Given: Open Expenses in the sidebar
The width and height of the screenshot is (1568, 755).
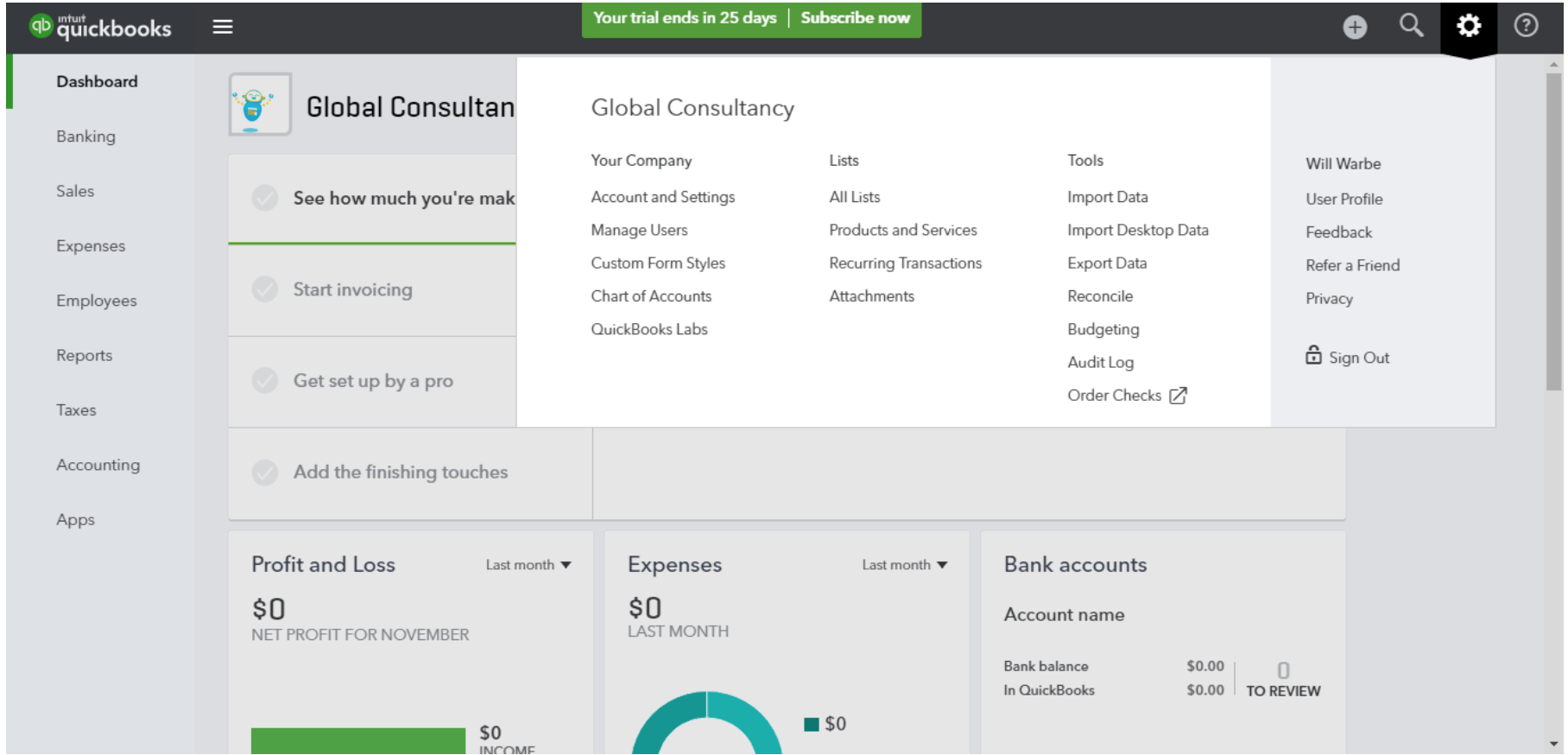Looking at the screenshot, I should pos(91,246).
